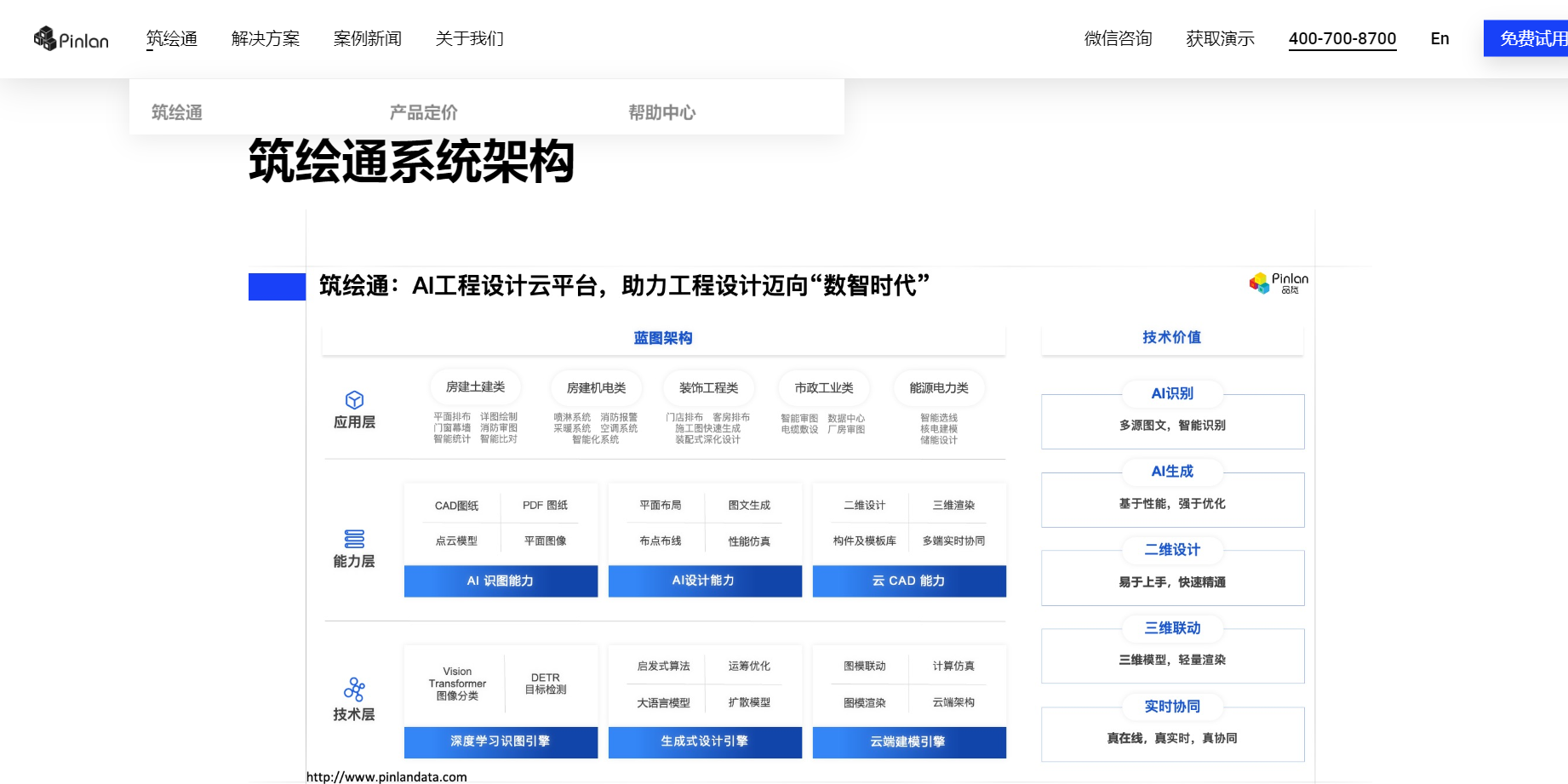The width and height of the screenshot is (1568, 784).
Task: Click the cube icon above 应用层
Action: (x=354, y=400)
